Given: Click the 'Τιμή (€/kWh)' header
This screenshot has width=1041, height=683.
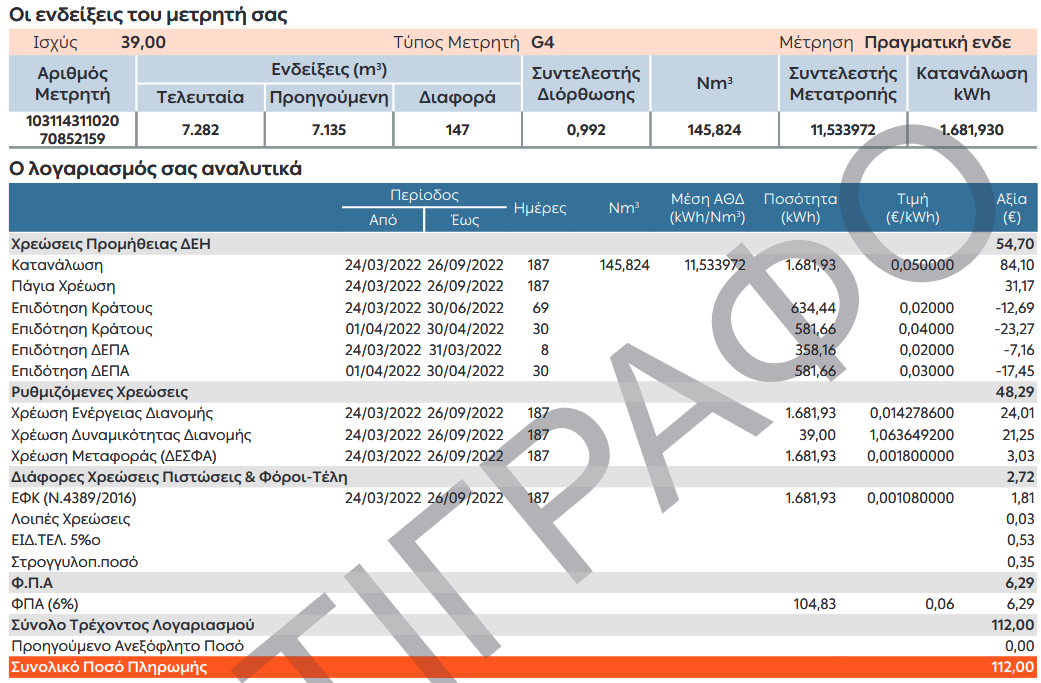Looking at the screenshot, I should (x=913, y=208).
